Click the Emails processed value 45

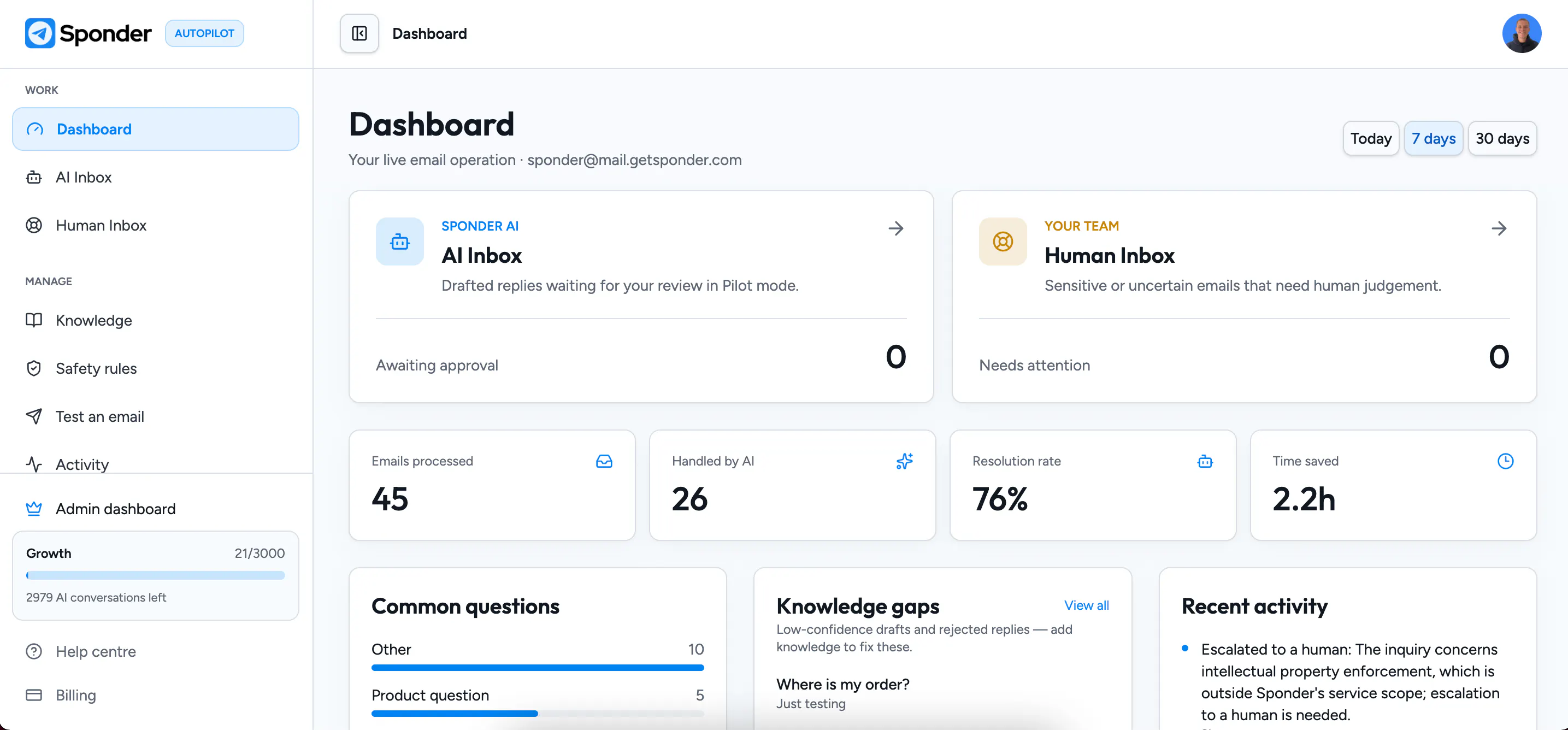(390, 499)
